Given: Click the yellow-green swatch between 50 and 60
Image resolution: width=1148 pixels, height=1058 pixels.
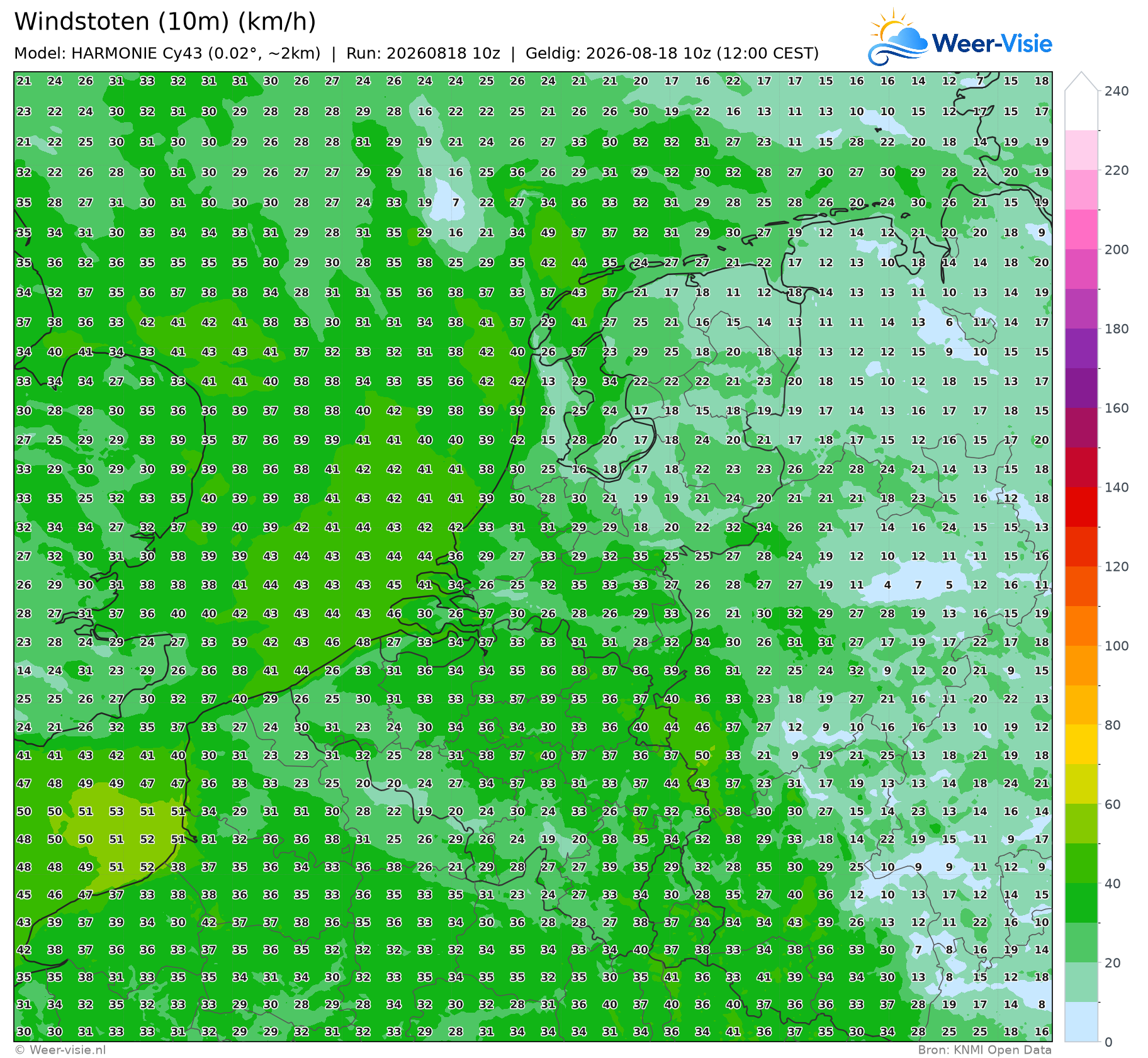Looking at the screenshot, I should pos(1081,823).
